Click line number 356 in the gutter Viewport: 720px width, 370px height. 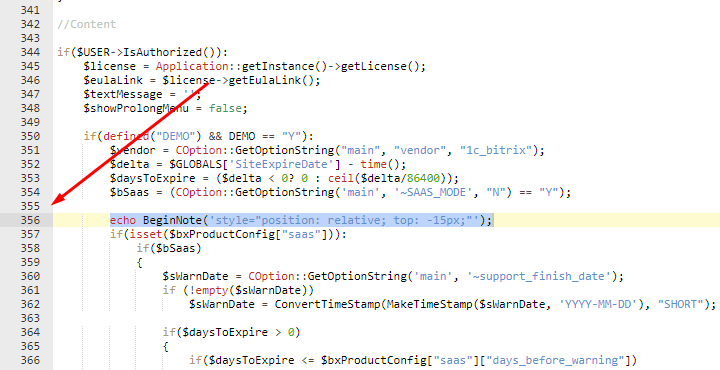click(x=30, y=220)
